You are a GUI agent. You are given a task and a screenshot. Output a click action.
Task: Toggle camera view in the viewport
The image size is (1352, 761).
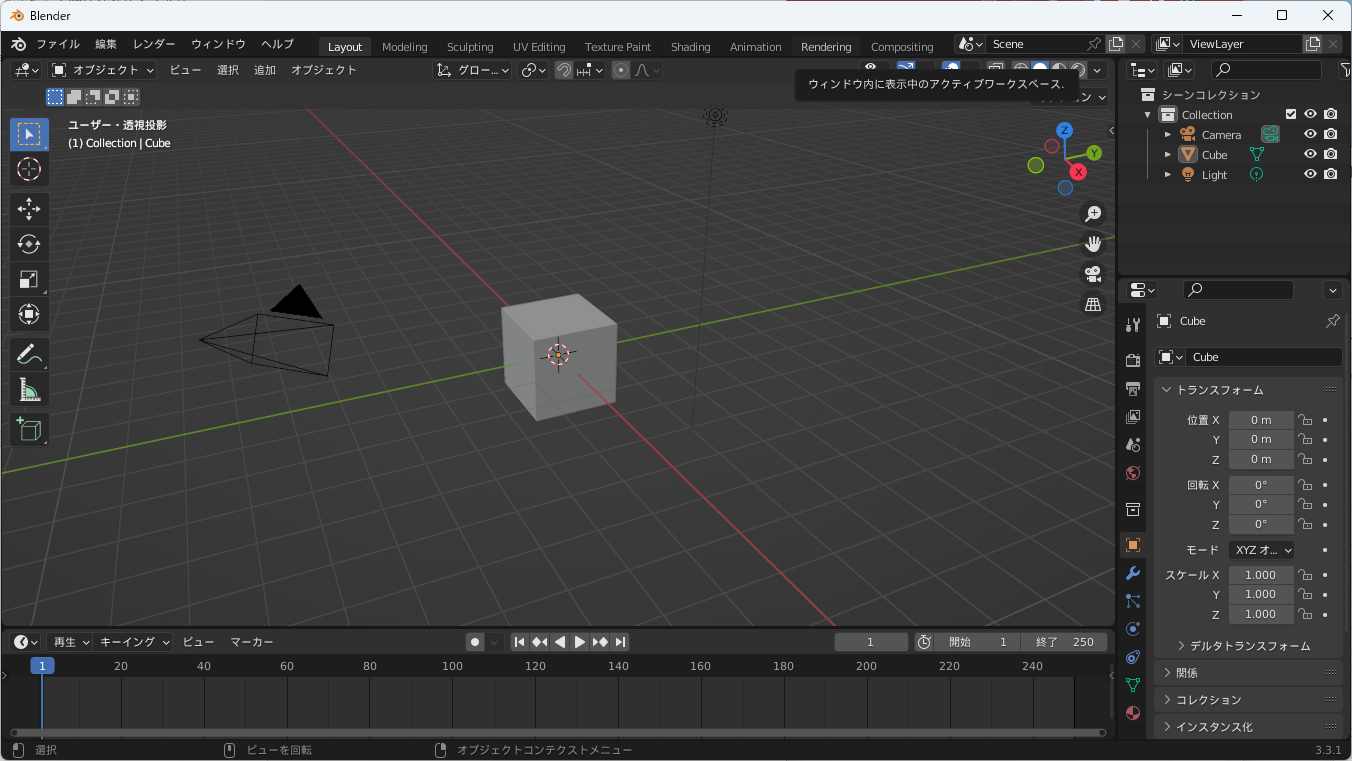pos(1093,273)
